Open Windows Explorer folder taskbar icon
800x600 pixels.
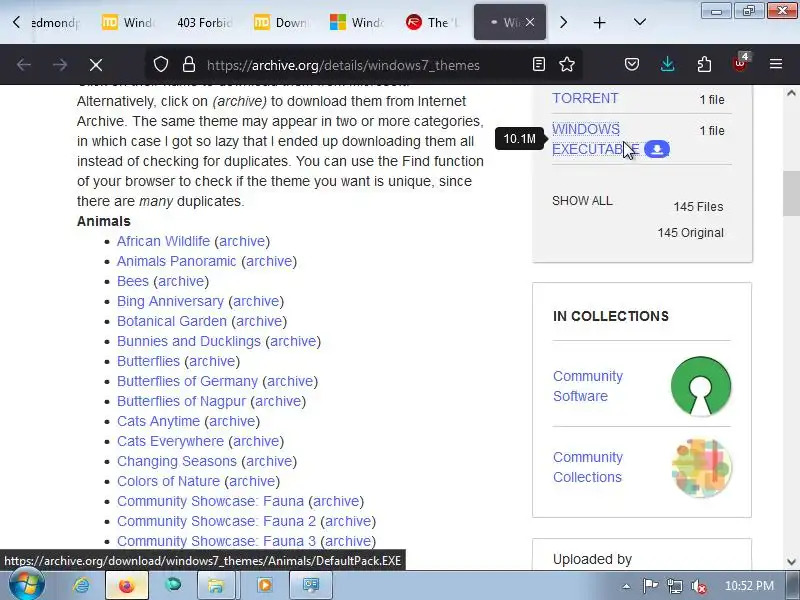pos(215,585)
